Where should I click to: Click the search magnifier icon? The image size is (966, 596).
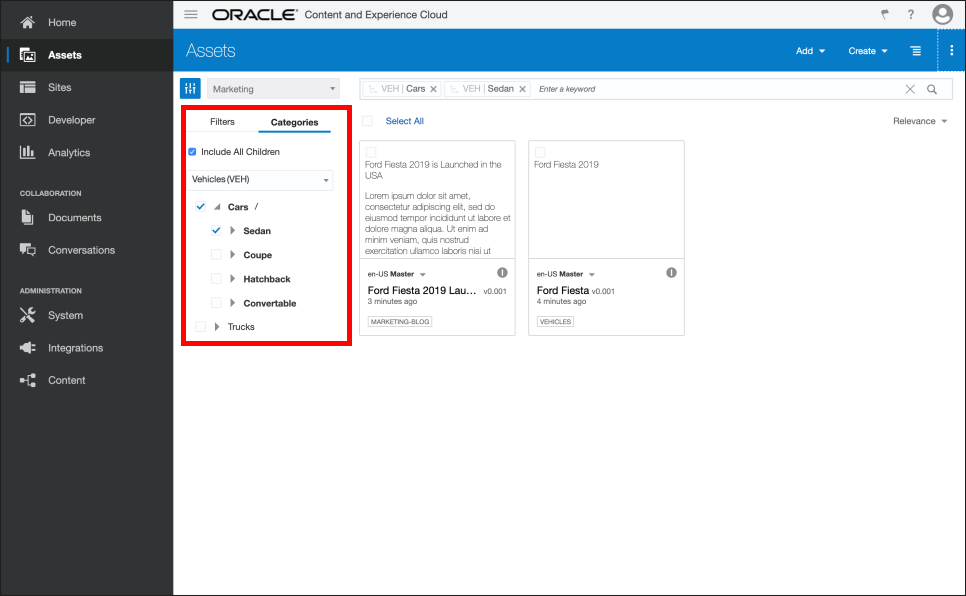pyautogui.click(x=932, y=89)
